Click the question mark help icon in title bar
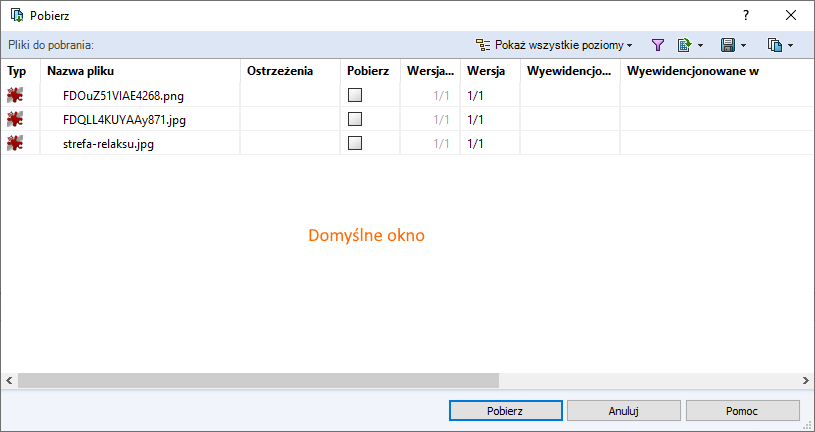The image size is (815, 432). coord(745,15)
